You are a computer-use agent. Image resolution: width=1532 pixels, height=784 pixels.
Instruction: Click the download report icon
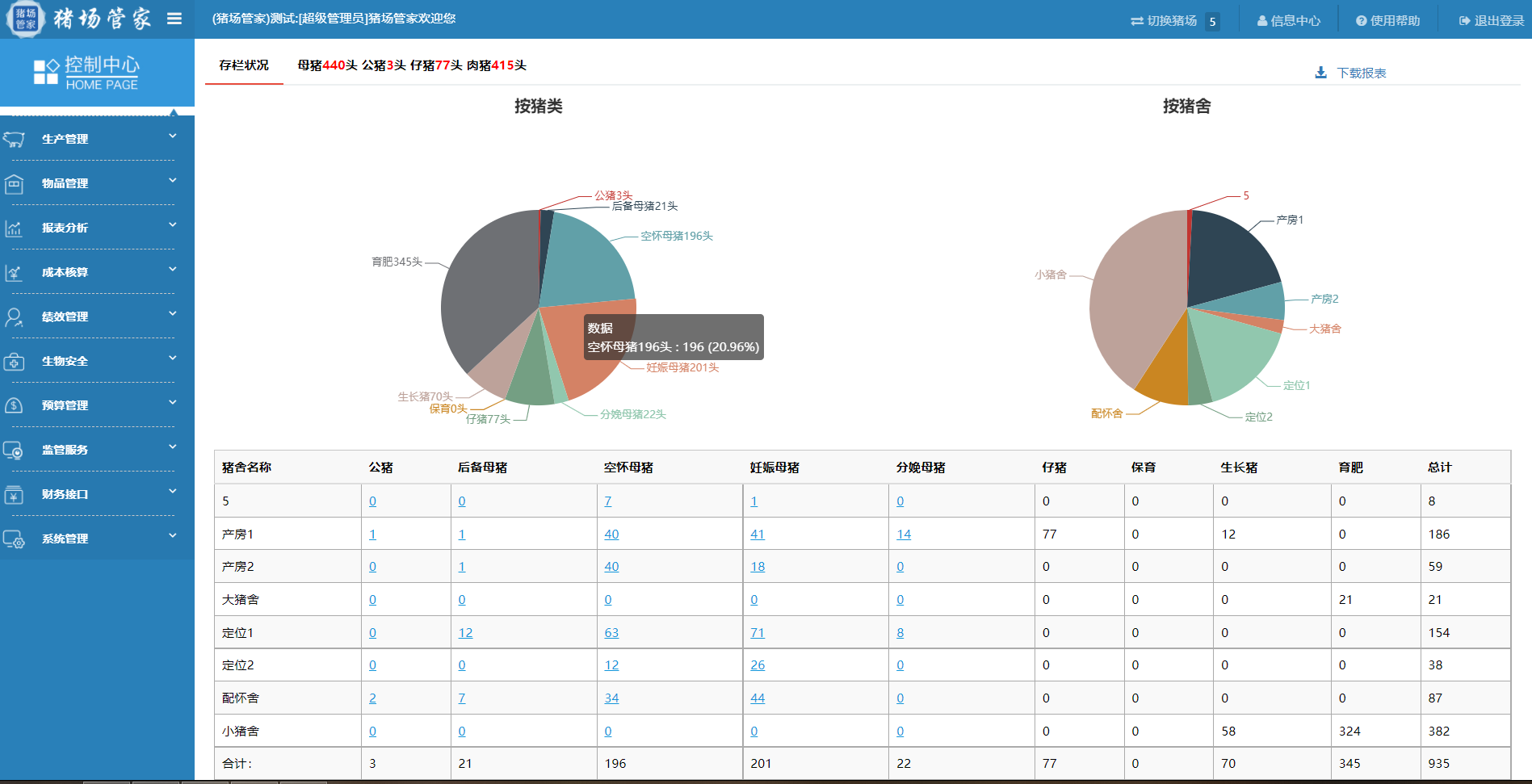click(x=1320, y=73)
